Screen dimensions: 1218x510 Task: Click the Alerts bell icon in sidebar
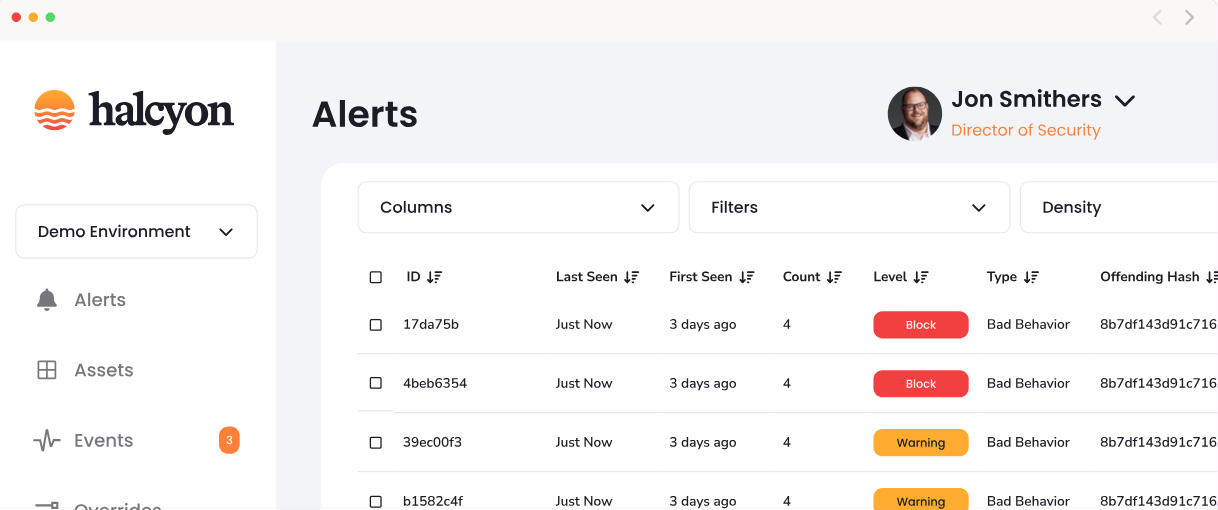(x=46, y=300)
